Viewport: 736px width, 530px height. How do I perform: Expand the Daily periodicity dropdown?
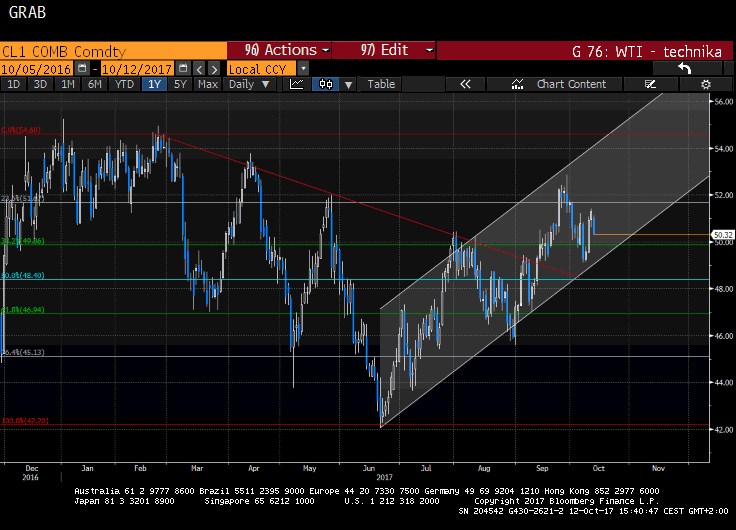tap(247, 84)
